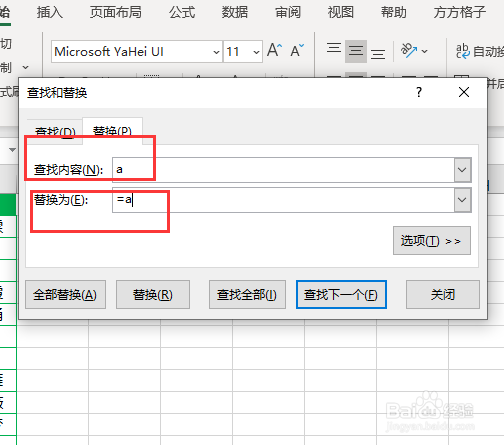Open the 视图 ribbon tab
Viewport: 504px width, 445px height.
[340, 12]
